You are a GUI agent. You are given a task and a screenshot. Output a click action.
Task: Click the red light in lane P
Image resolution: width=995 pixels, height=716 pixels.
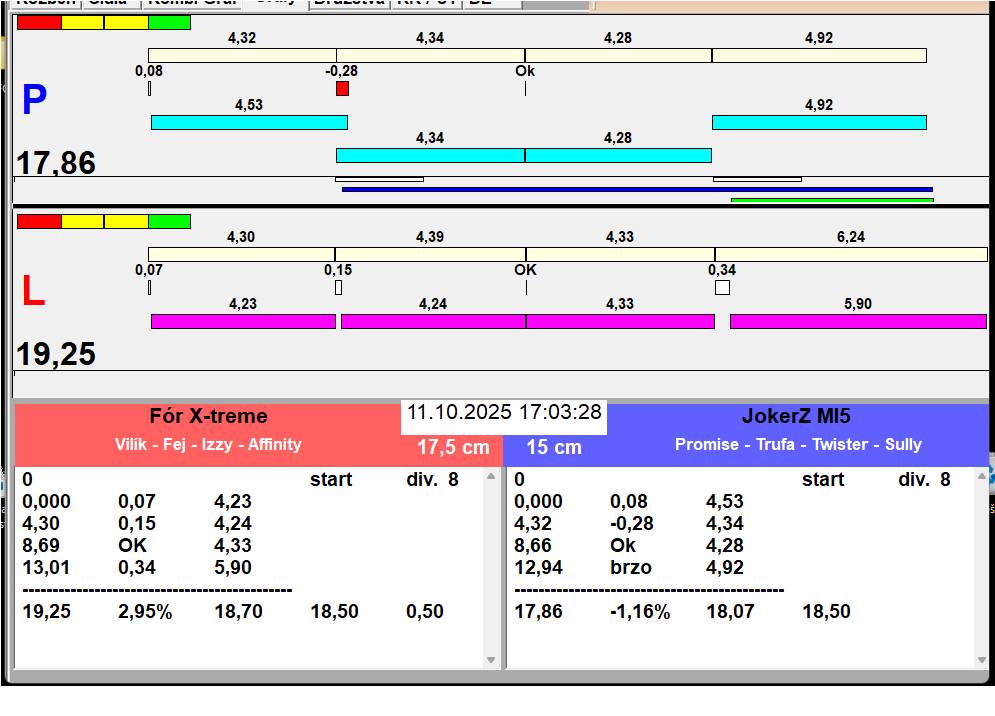pos(39,22)
